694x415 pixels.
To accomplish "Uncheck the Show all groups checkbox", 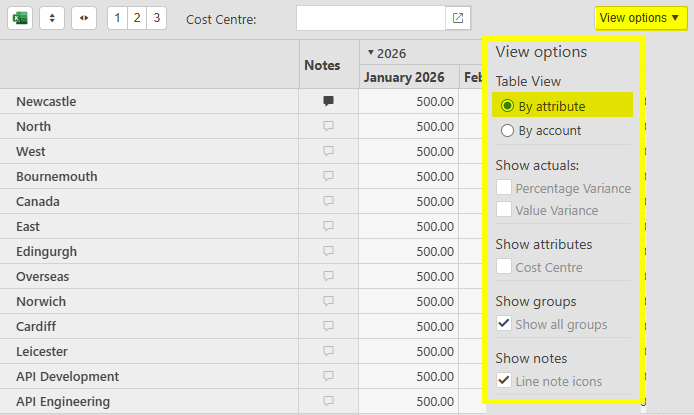I will tap(505, 324).
